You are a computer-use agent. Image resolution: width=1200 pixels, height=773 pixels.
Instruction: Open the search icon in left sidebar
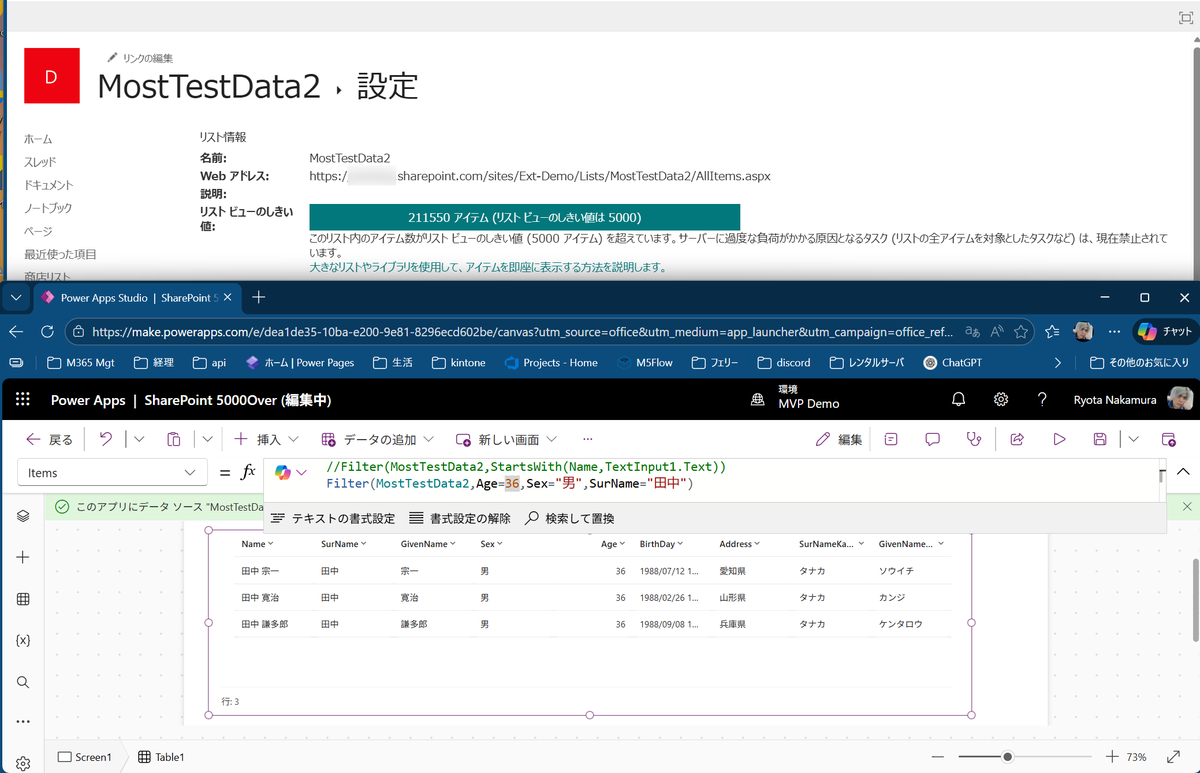pyautogui.click(x=23, y=682)
